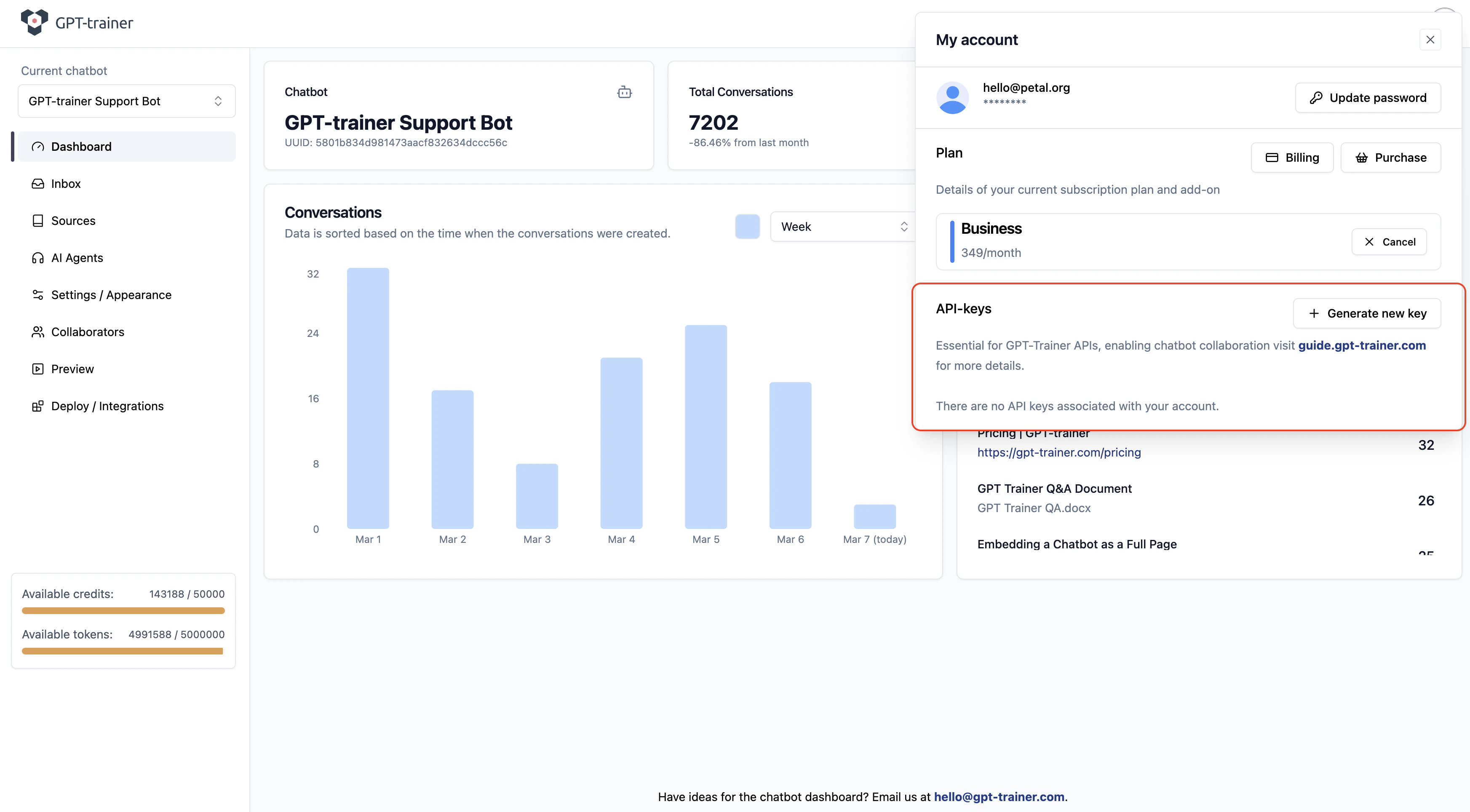Image resolution: width=1470 pixels, height=812 pixels.
Task: Open Billing details
Action: 1292,158
